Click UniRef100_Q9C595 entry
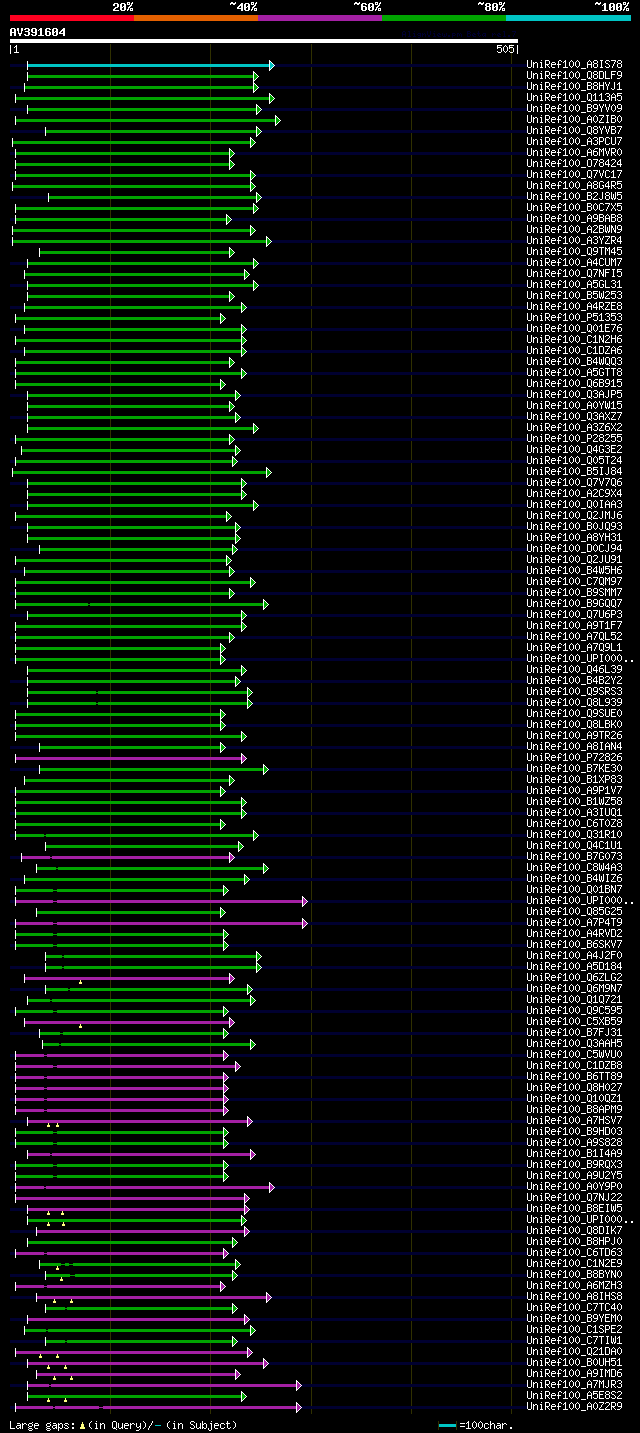The width and height of the screenshot is (640, 1433). coord(574,1011)
